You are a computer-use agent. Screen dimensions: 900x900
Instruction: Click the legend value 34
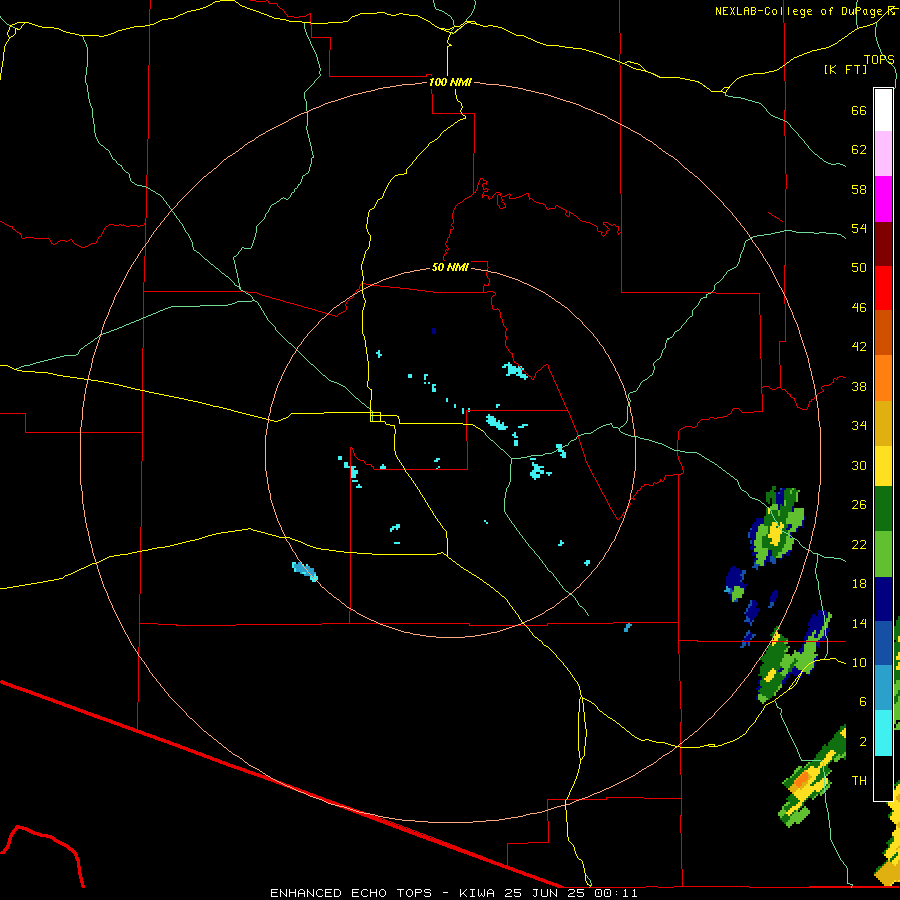click(859, 425)
